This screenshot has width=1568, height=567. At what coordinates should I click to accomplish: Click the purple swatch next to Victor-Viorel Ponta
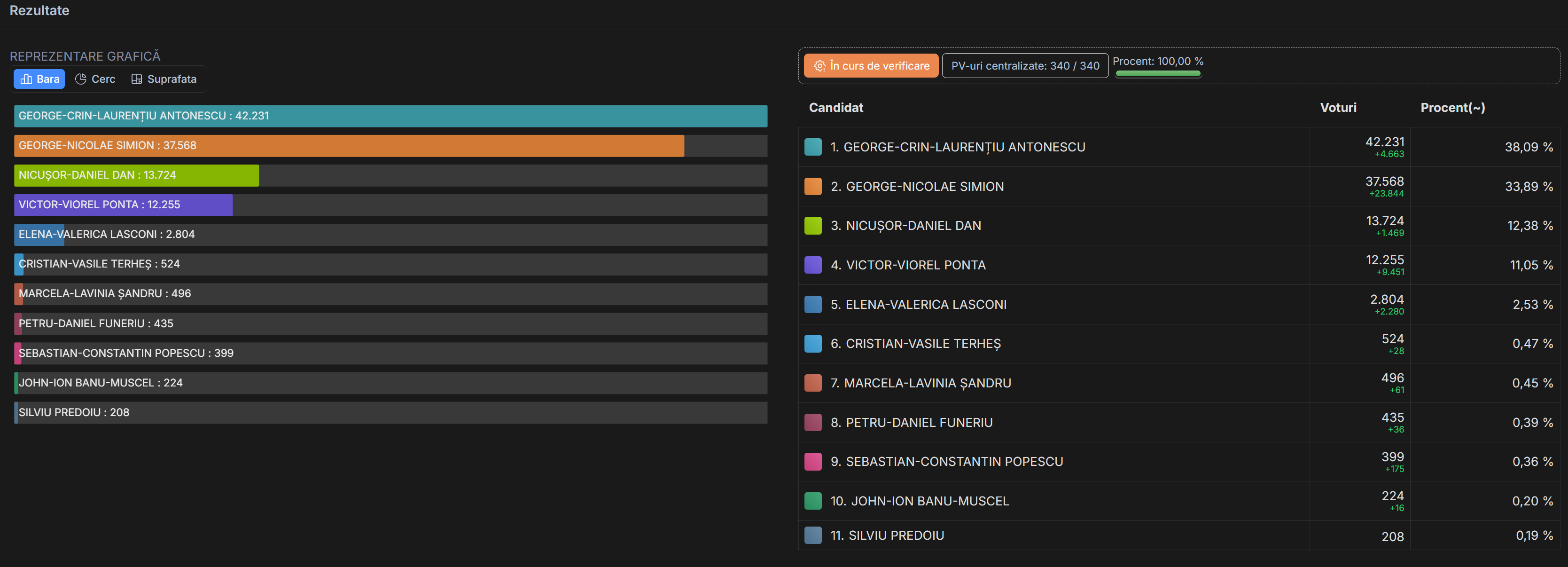[x=813, y=265]
